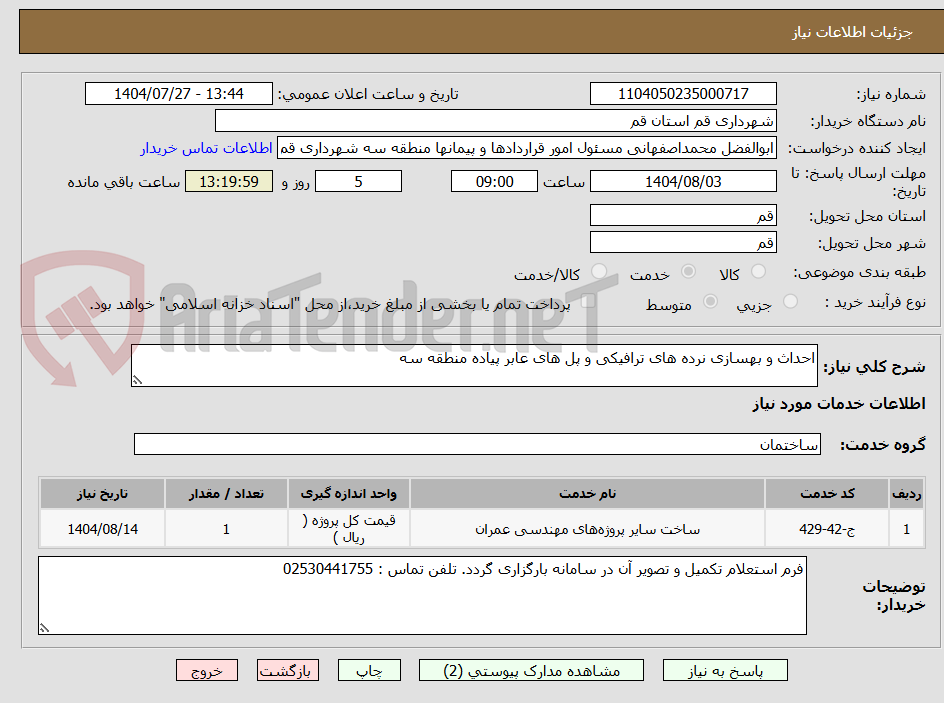The width and height of the screenshot is (944, 703).
Task: Click the واحد اندازه گیری column header
Action: pos(349,494)
